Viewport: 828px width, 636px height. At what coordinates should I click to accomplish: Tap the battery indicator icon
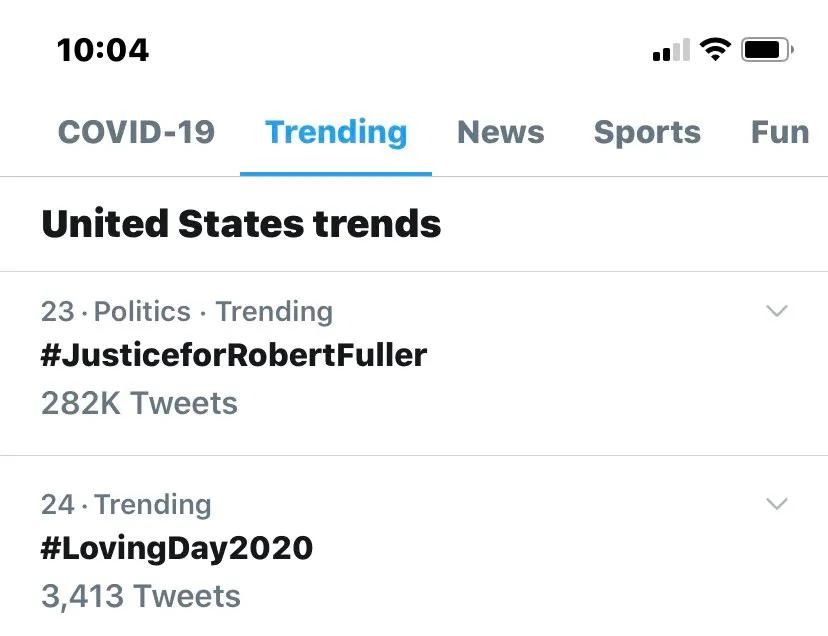(767, 49)
